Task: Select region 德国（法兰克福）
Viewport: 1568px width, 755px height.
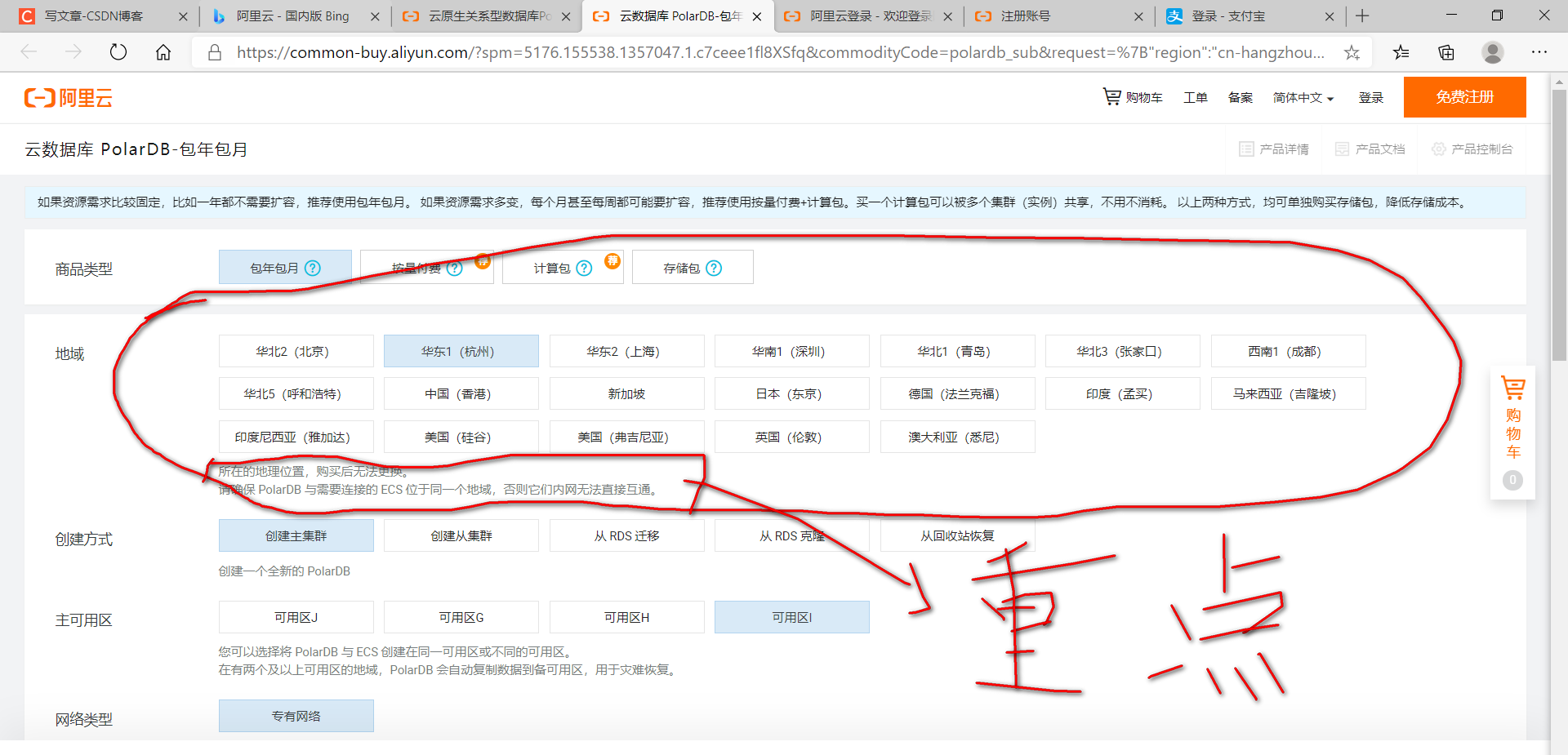Action: [x=957, y=393]
